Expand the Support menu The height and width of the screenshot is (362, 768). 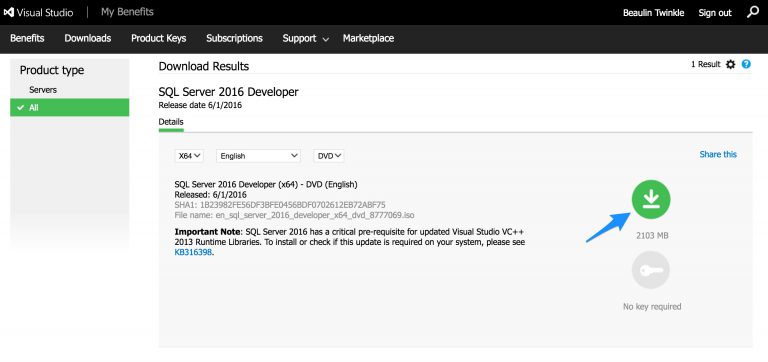(305, 38)
